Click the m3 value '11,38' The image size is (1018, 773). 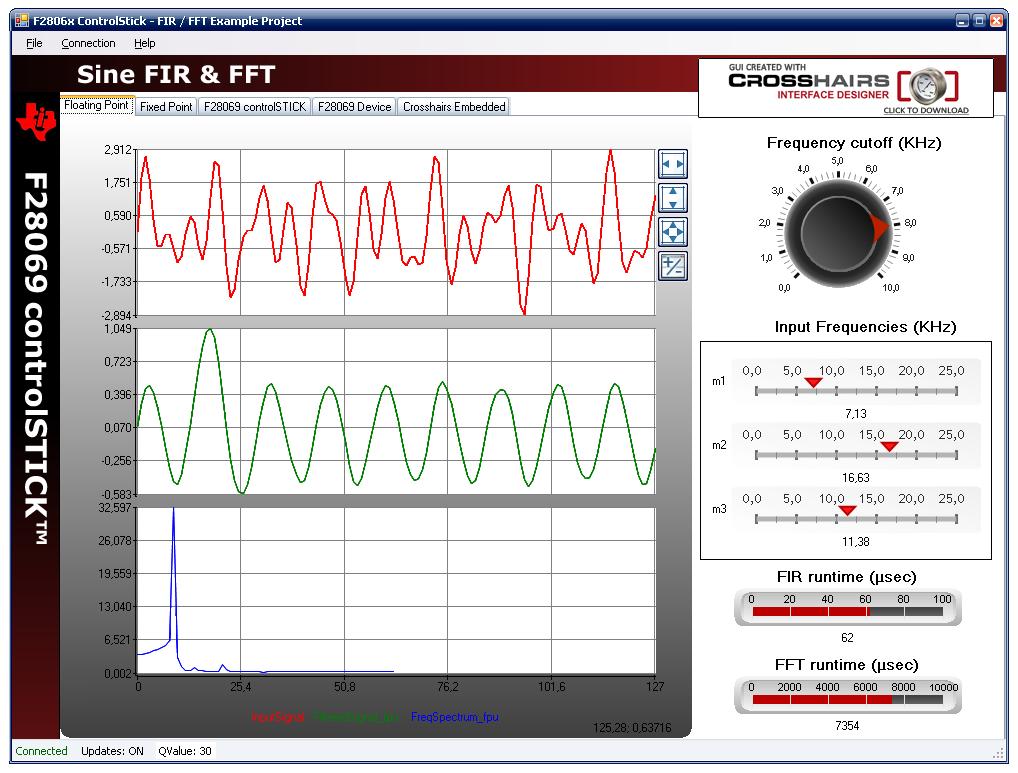856,542
